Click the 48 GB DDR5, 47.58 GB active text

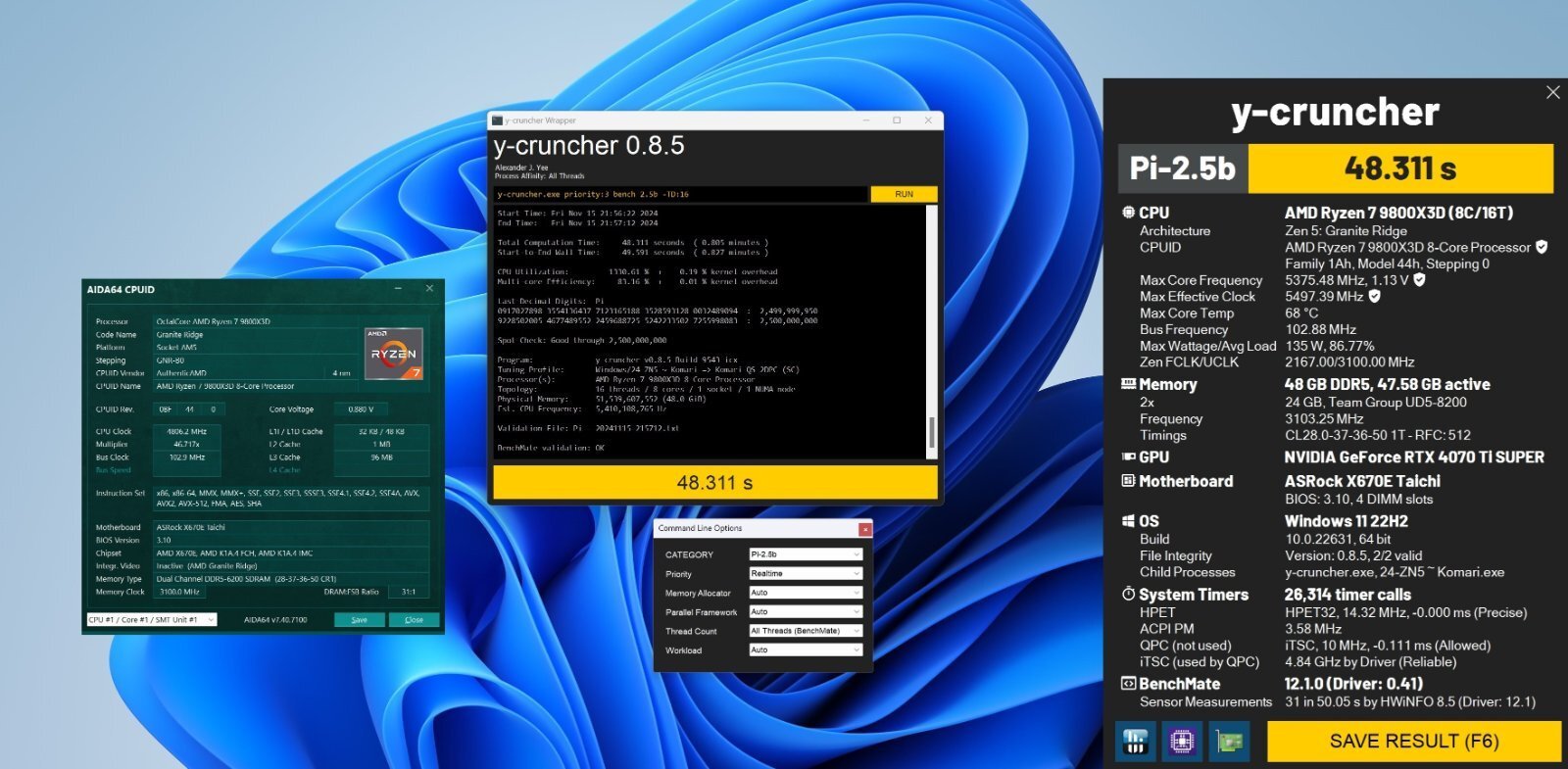(x=1387, y=385)
